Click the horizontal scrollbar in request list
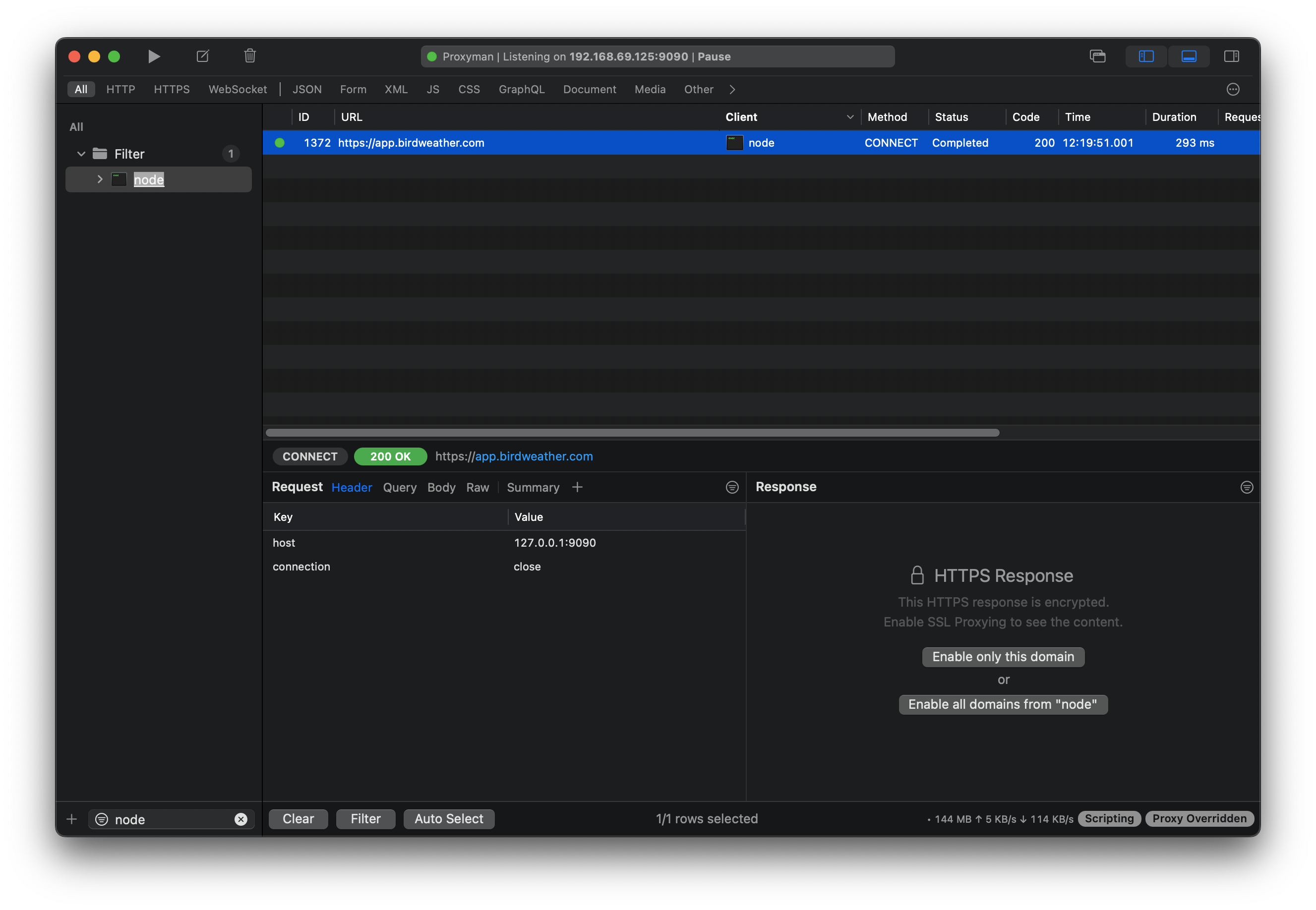The width and height of the screenshot is (1316, 910). 632,433
